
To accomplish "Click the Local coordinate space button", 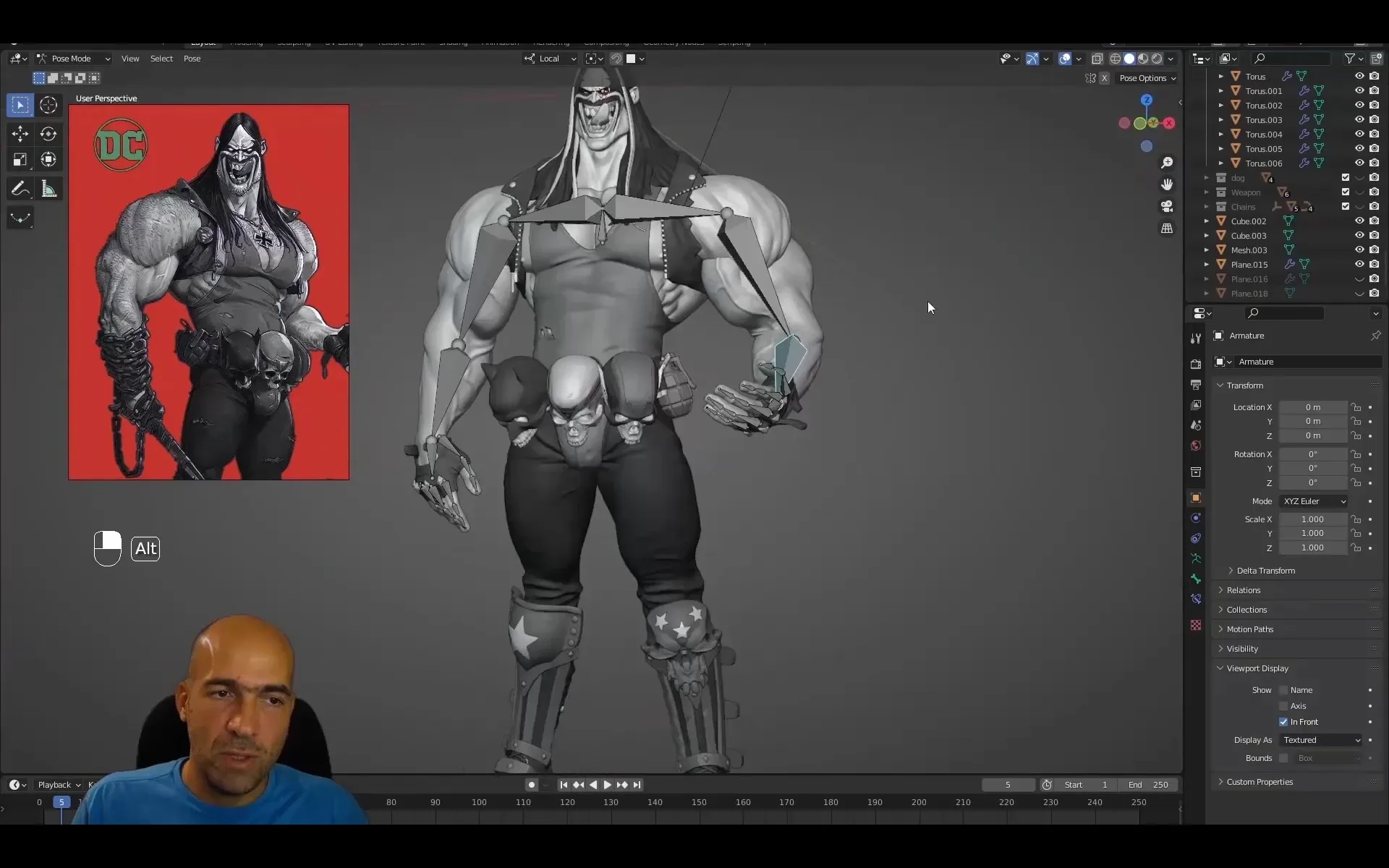I will 549,57.
